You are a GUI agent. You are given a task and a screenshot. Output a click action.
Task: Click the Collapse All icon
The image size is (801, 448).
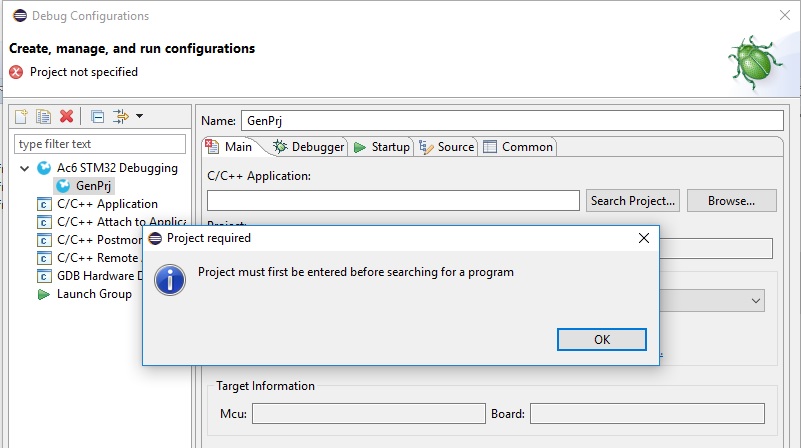point(97,116)
